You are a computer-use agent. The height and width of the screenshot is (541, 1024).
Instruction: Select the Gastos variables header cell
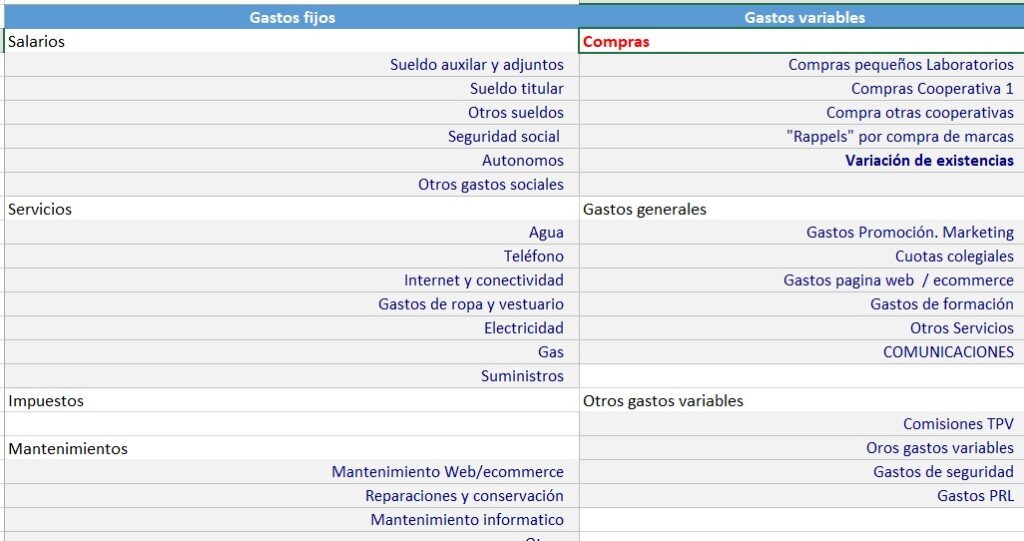(x=801, y=18)
